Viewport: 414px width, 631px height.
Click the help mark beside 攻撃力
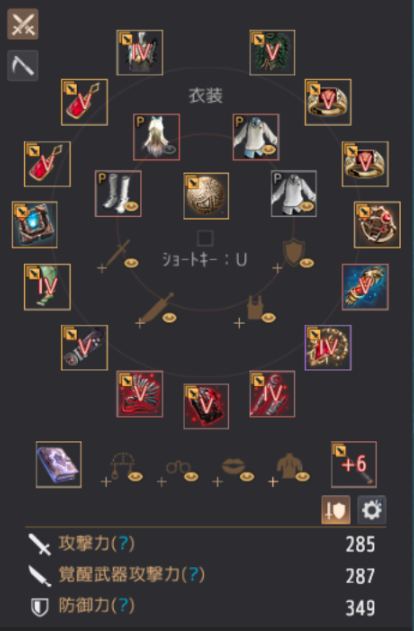pyautogui.click(x=123, y=543)
